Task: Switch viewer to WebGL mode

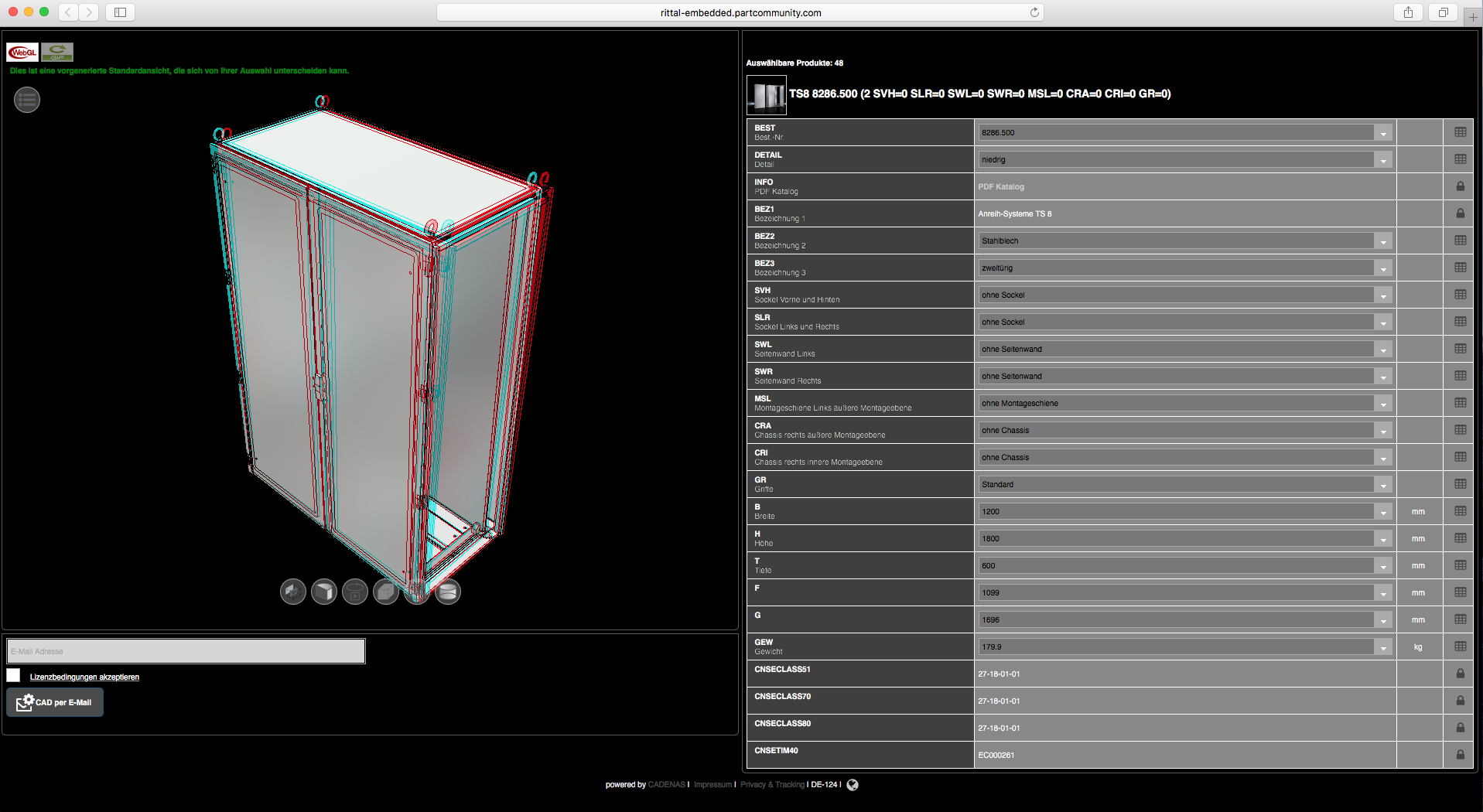Action: point(22,53)
